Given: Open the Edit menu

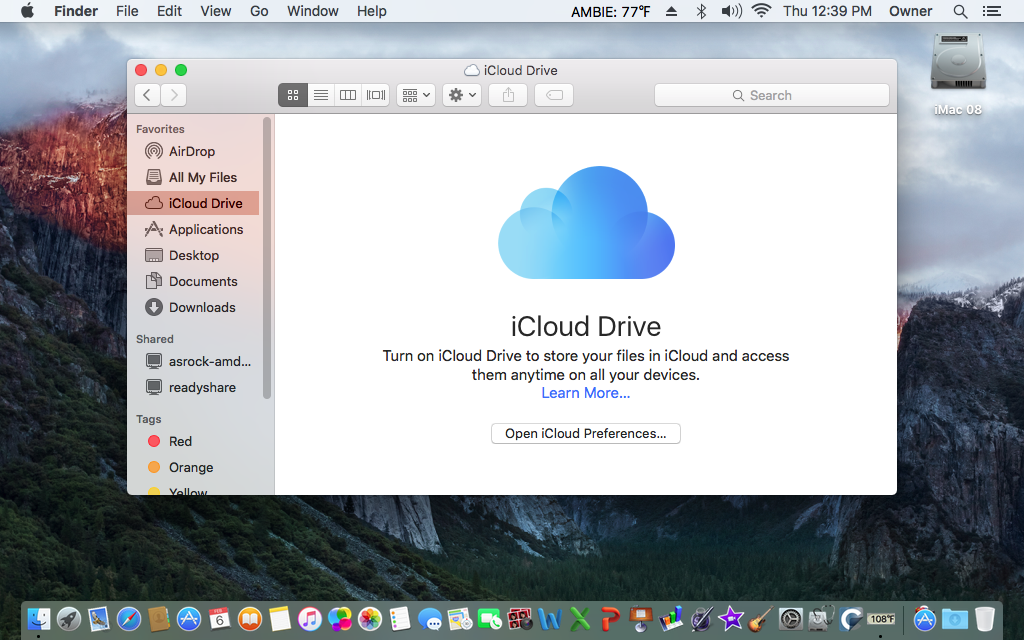Looking at the screenshot, I should point(169,11).
